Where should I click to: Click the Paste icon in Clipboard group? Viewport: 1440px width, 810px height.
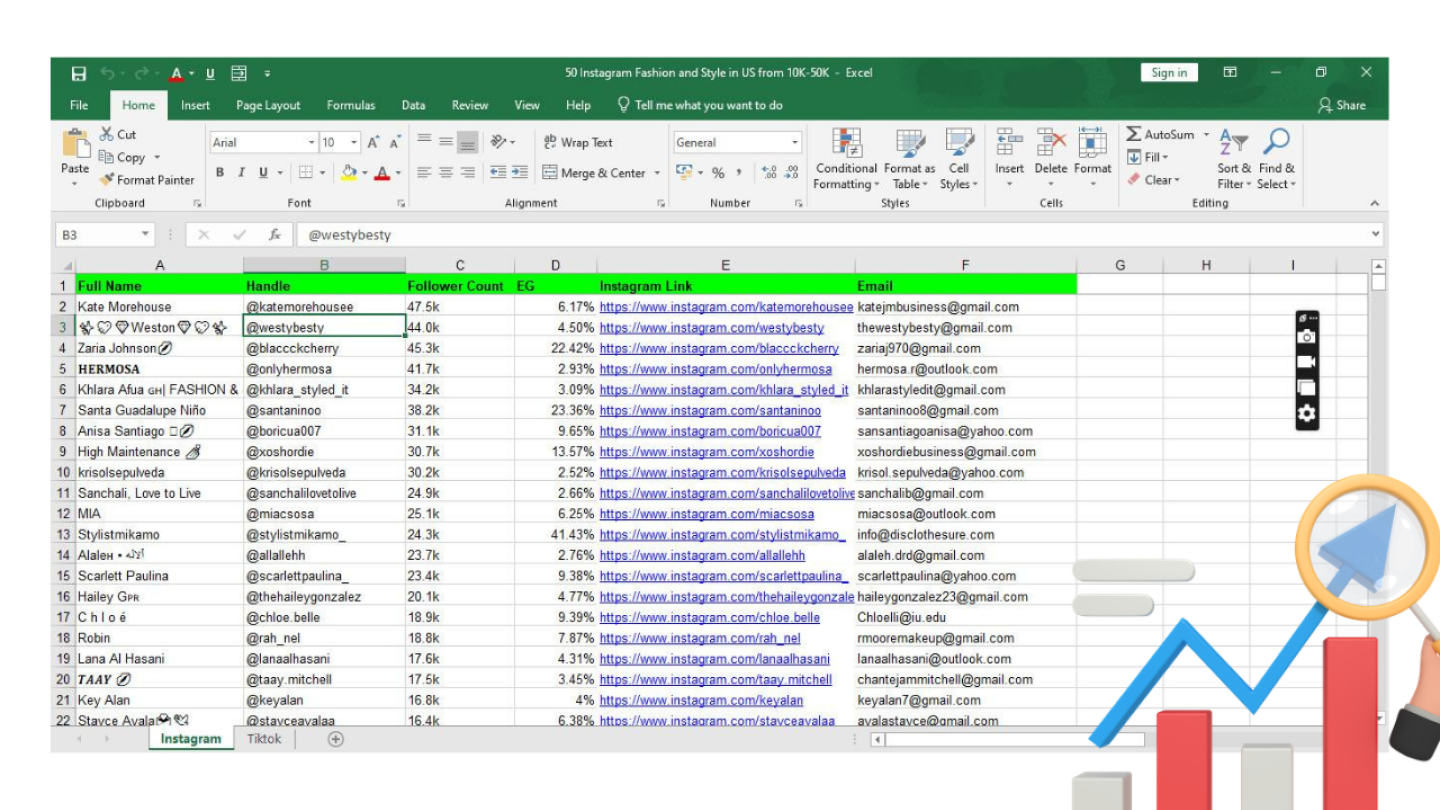(x=75, y=144)
